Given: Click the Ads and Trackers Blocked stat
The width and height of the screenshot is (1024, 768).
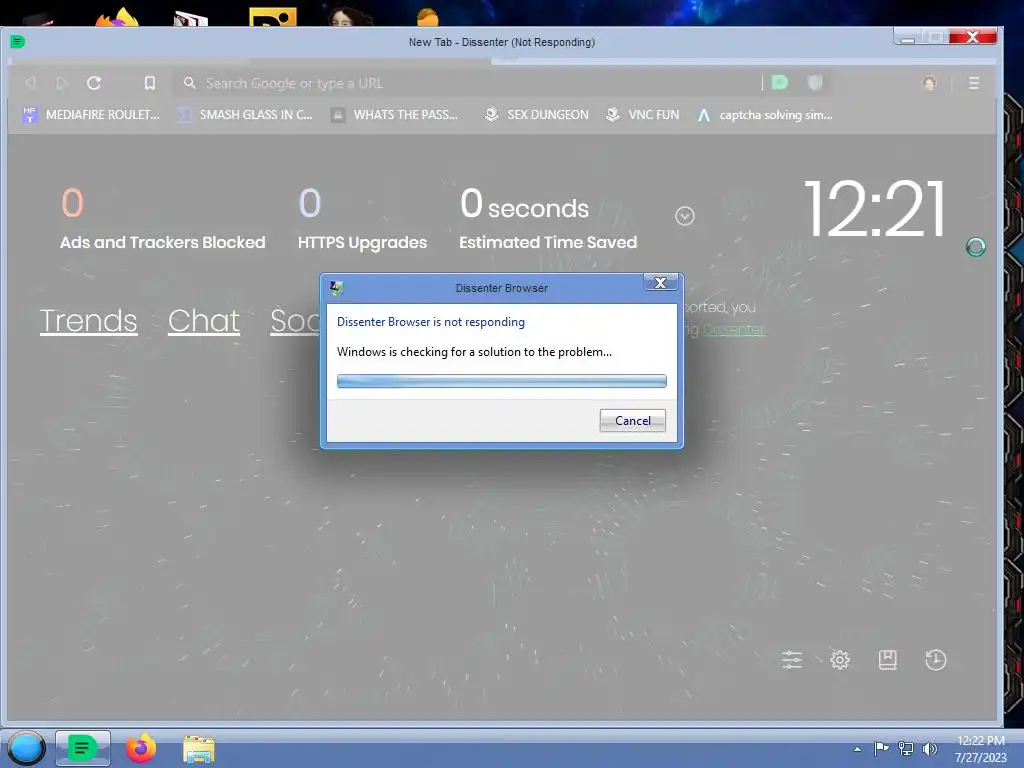Looking at the screenshot, I should tap(163, 219).
